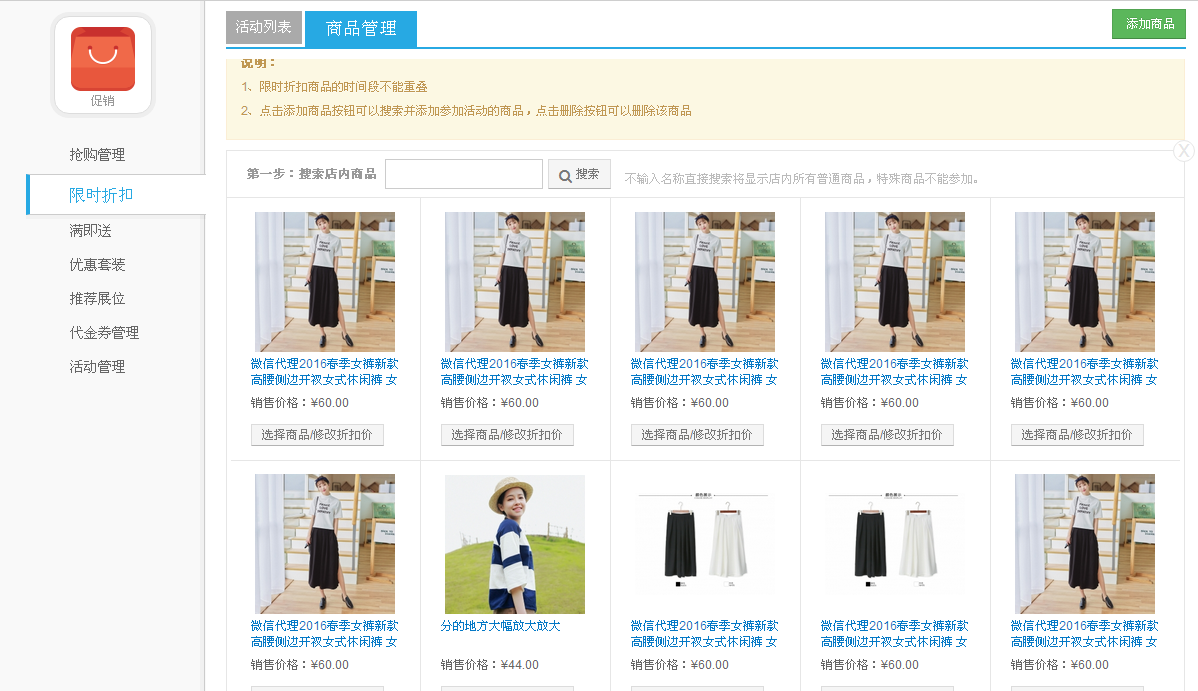Screen dimensions: 1198x691
Task: Click the red 促销 shopping bag logo
Action: pyautogui.click(x=102, y=59)
